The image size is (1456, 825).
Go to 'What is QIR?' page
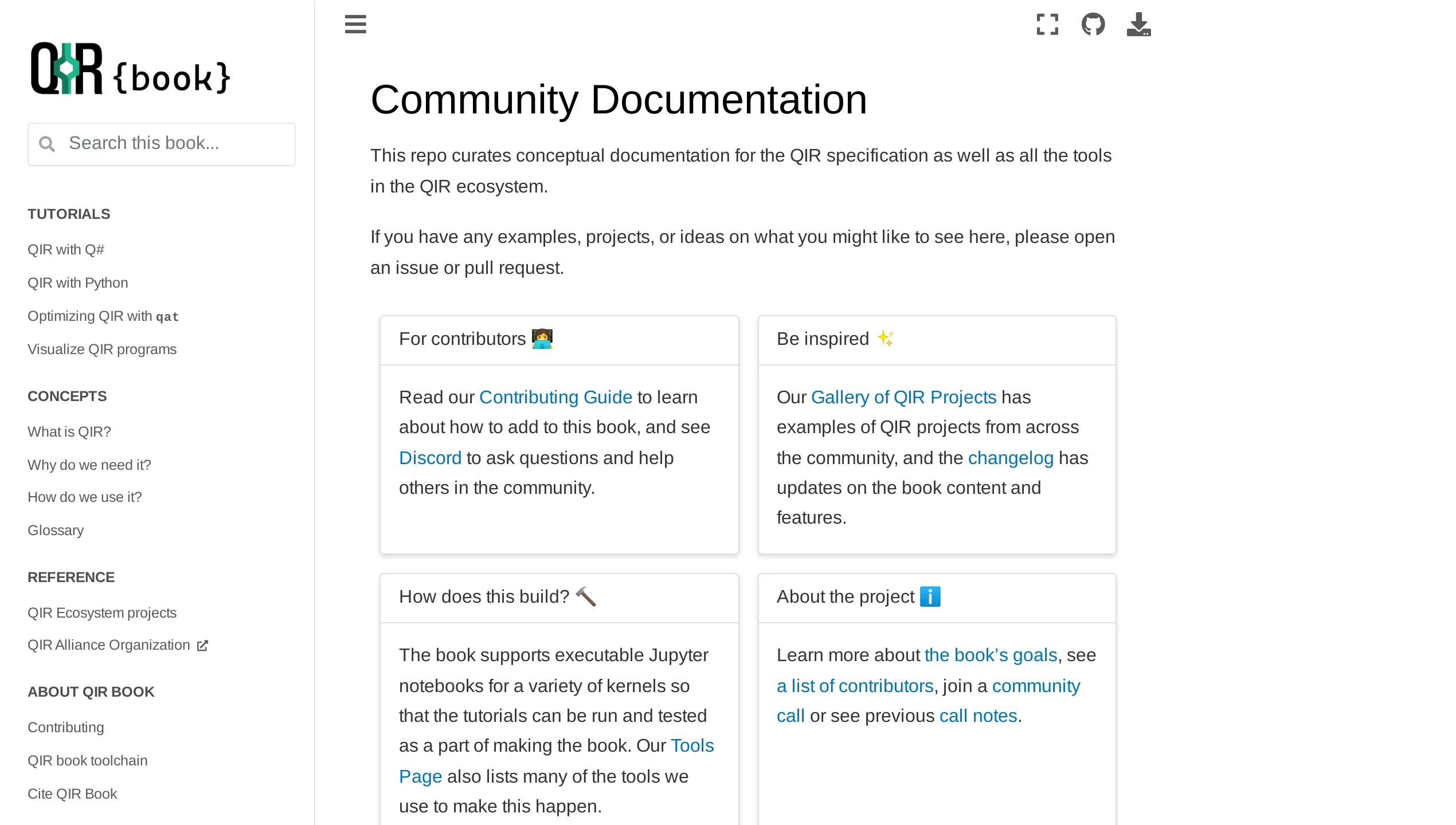pyautogui.click(x=69, y=432)
